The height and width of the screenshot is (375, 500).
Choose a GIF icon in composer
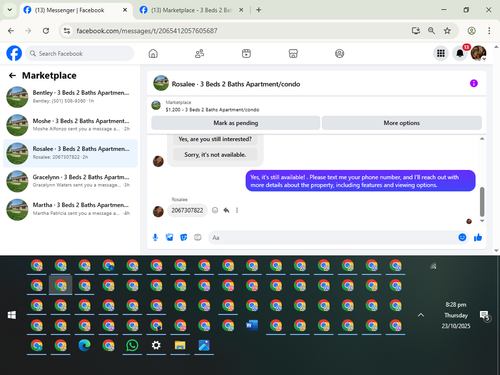(x=198, y=237)
